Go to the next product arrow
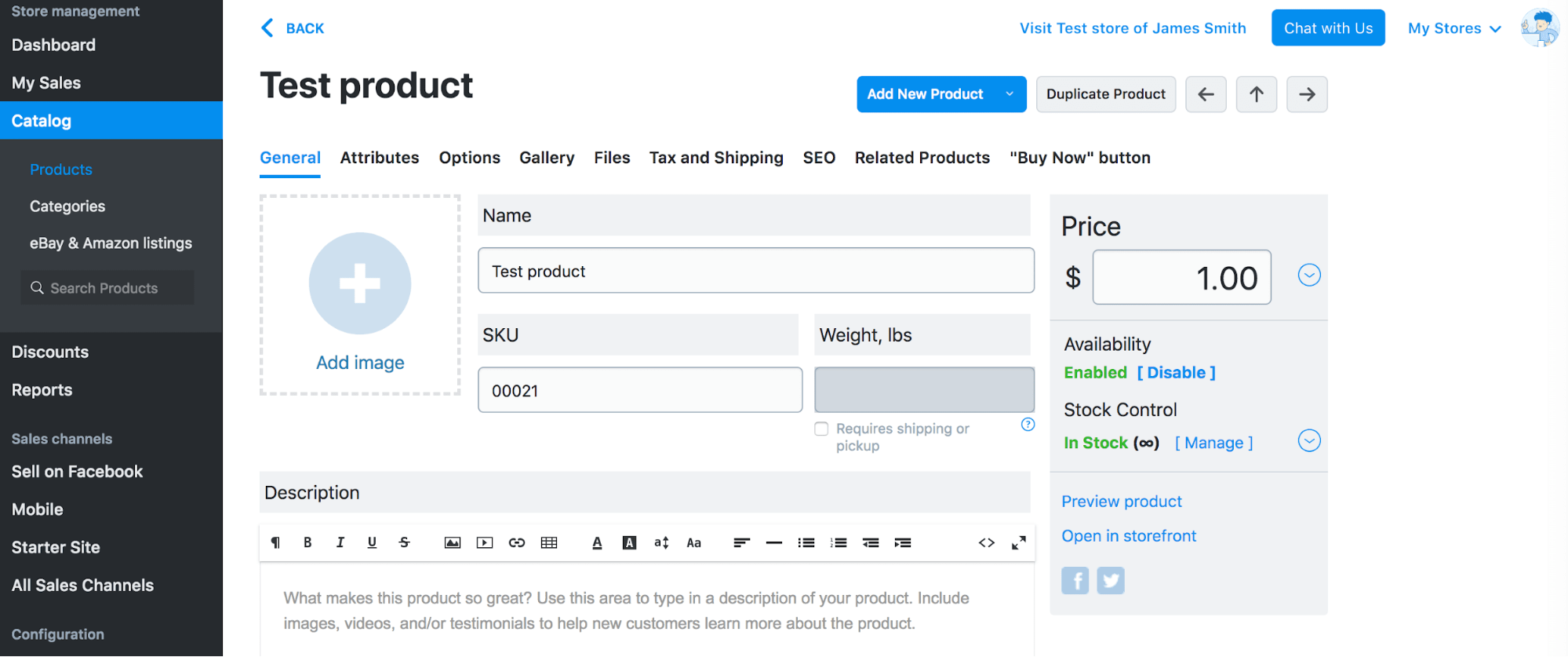1568x657 pixels. 1307,94
